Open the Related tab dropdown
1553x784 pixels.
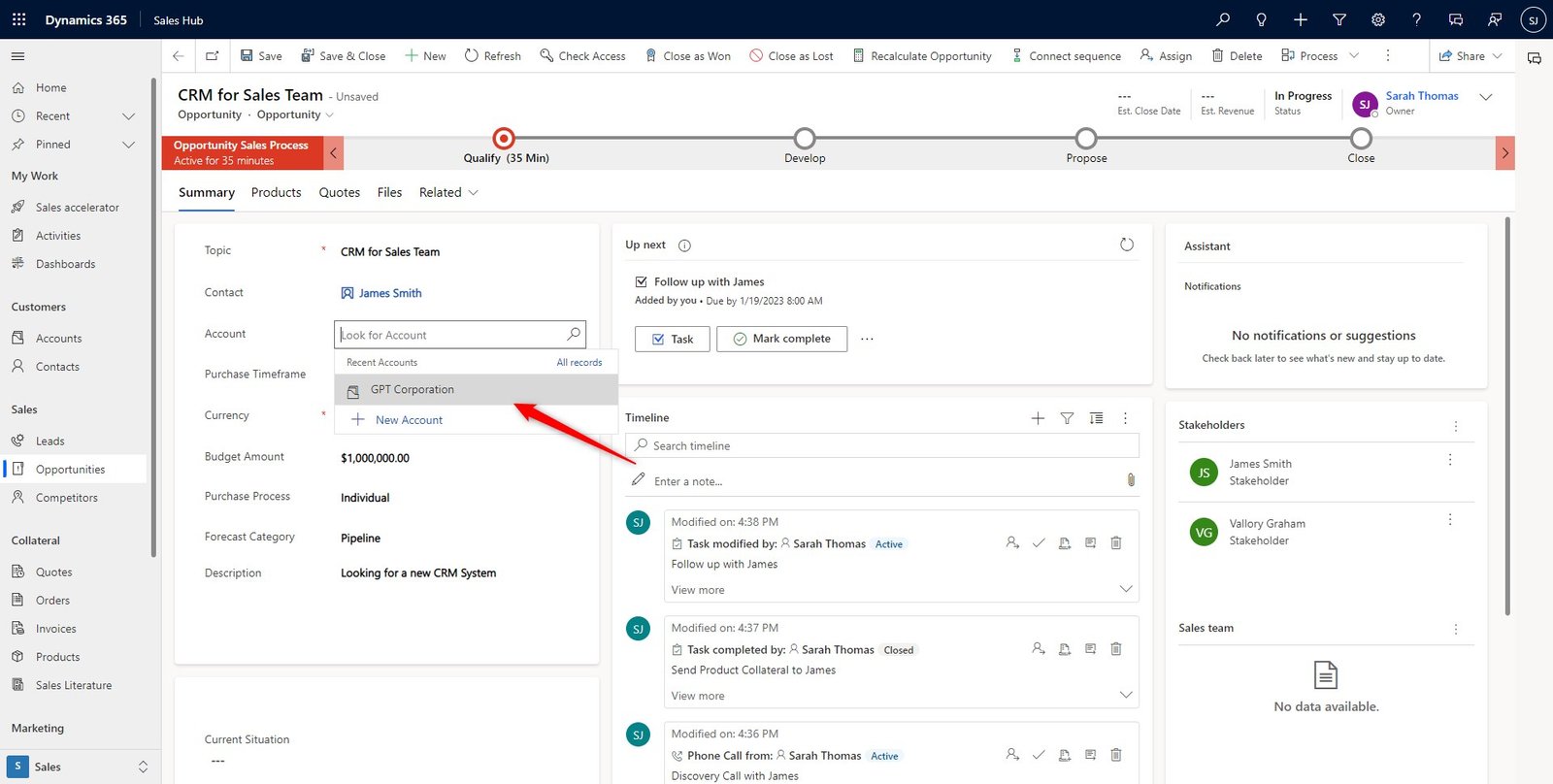coord(449,192)
